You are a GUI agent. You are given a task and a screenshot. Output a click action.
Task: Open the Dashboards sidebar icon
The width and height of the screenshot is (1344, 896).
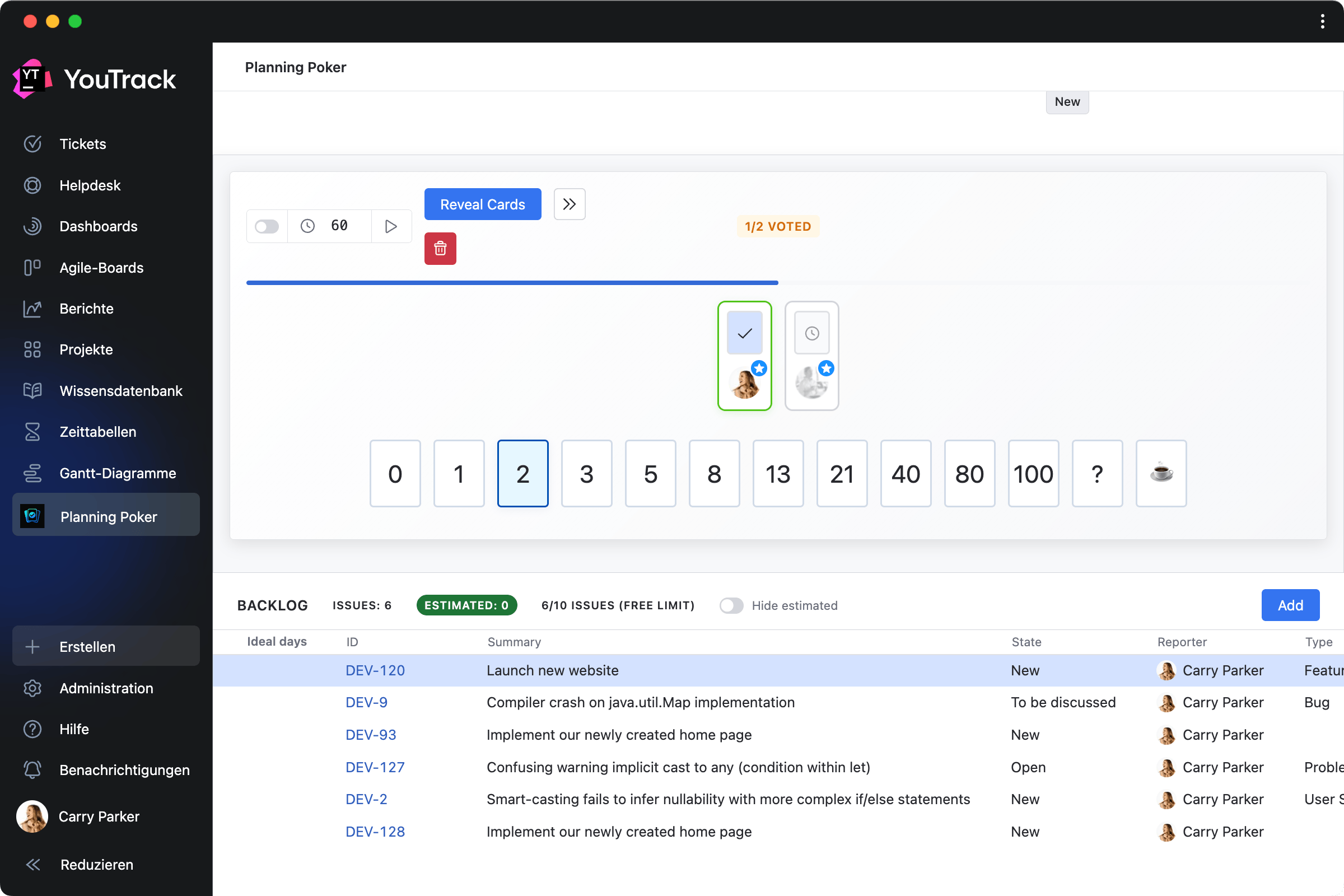click(32, 226)
